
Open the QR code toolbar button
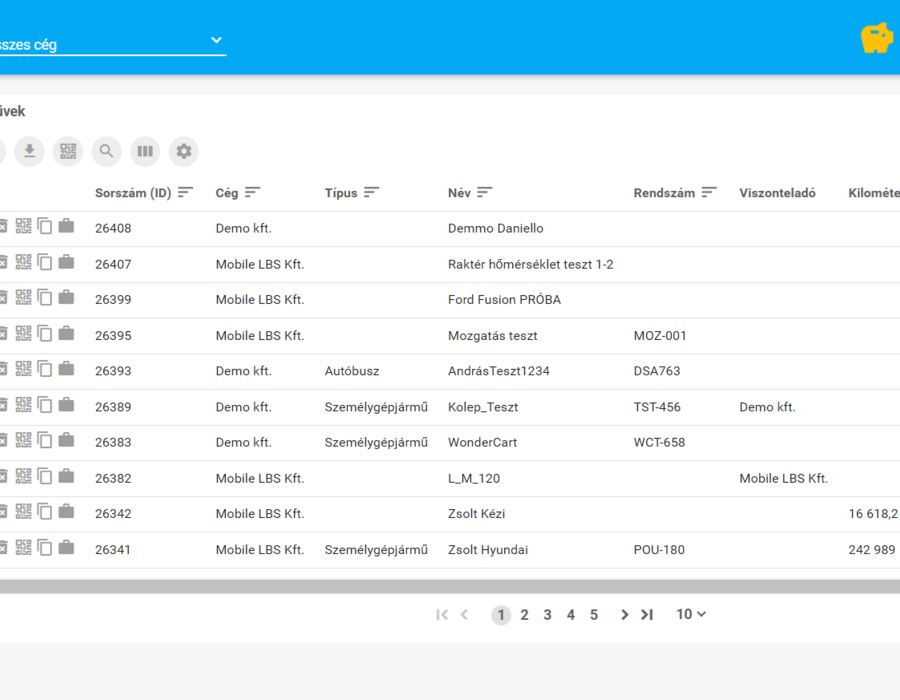(68, 151)
